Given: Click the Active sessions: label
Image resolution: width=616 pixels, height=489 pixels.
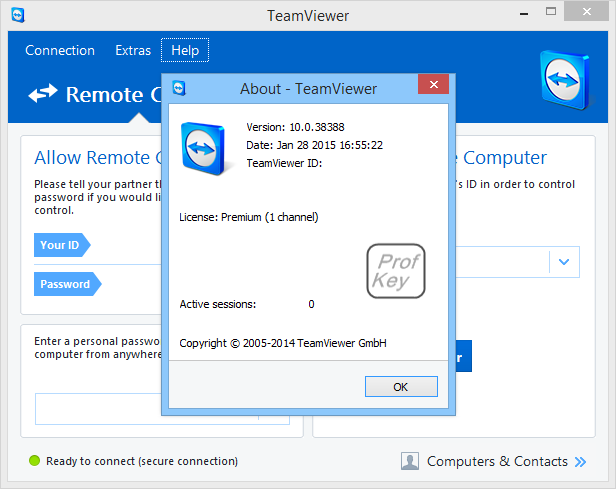Looking at the screenshot, I should tap(218, 304).
